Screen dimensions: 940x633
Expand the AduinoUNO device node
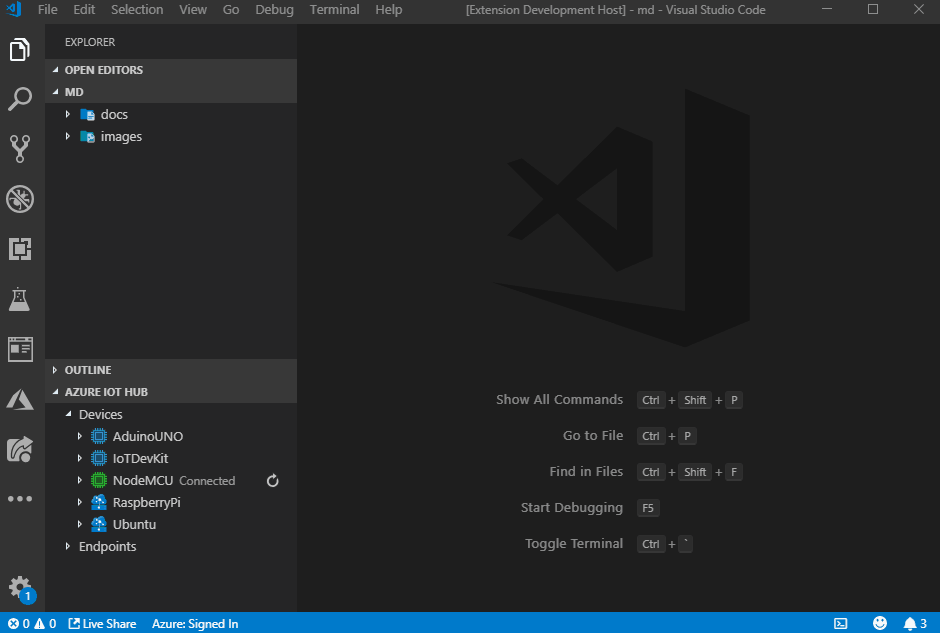80,436
